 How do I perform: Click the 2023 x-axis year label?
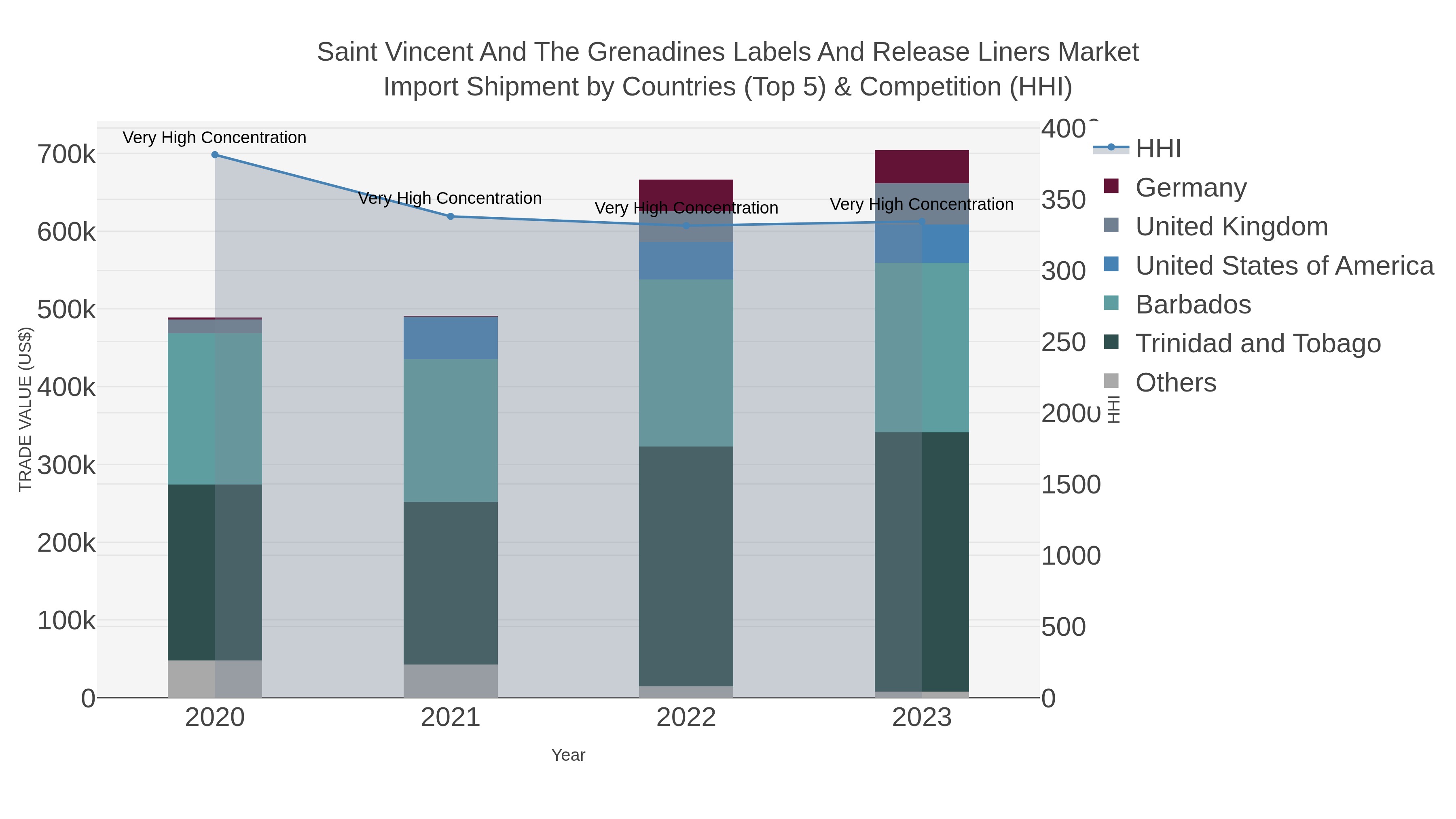(x=922, y=718)
